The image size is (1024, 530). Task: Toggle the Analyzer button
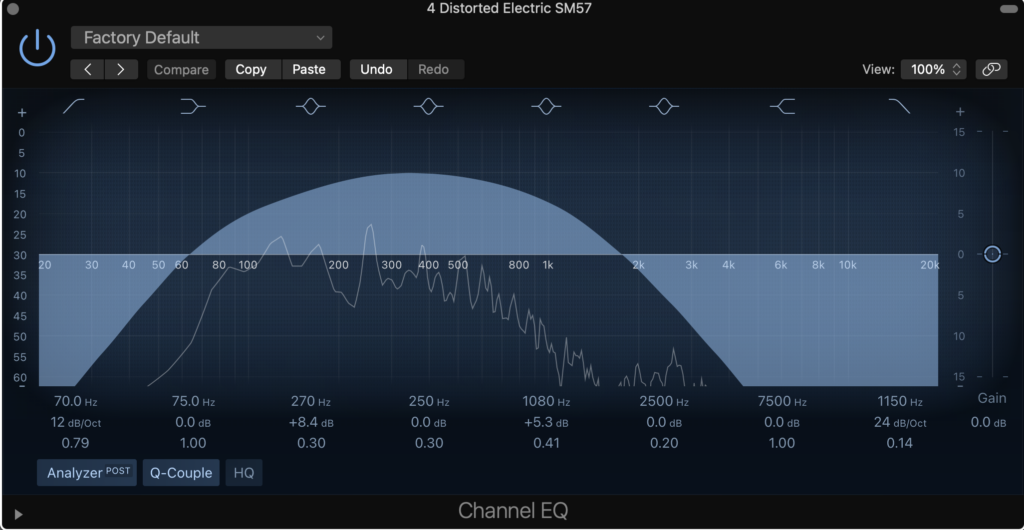click(x=87, y=473)
